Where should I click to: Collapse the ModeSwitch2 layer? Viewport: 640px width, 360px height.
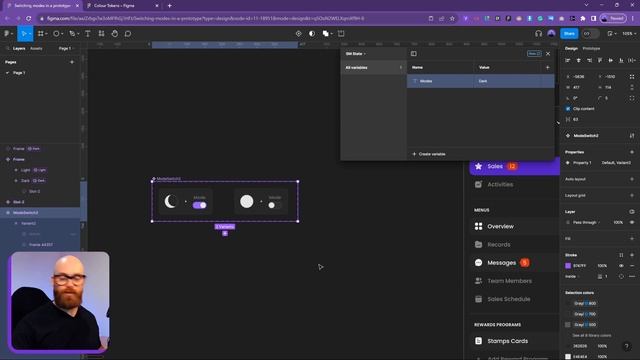coord(8,213)
